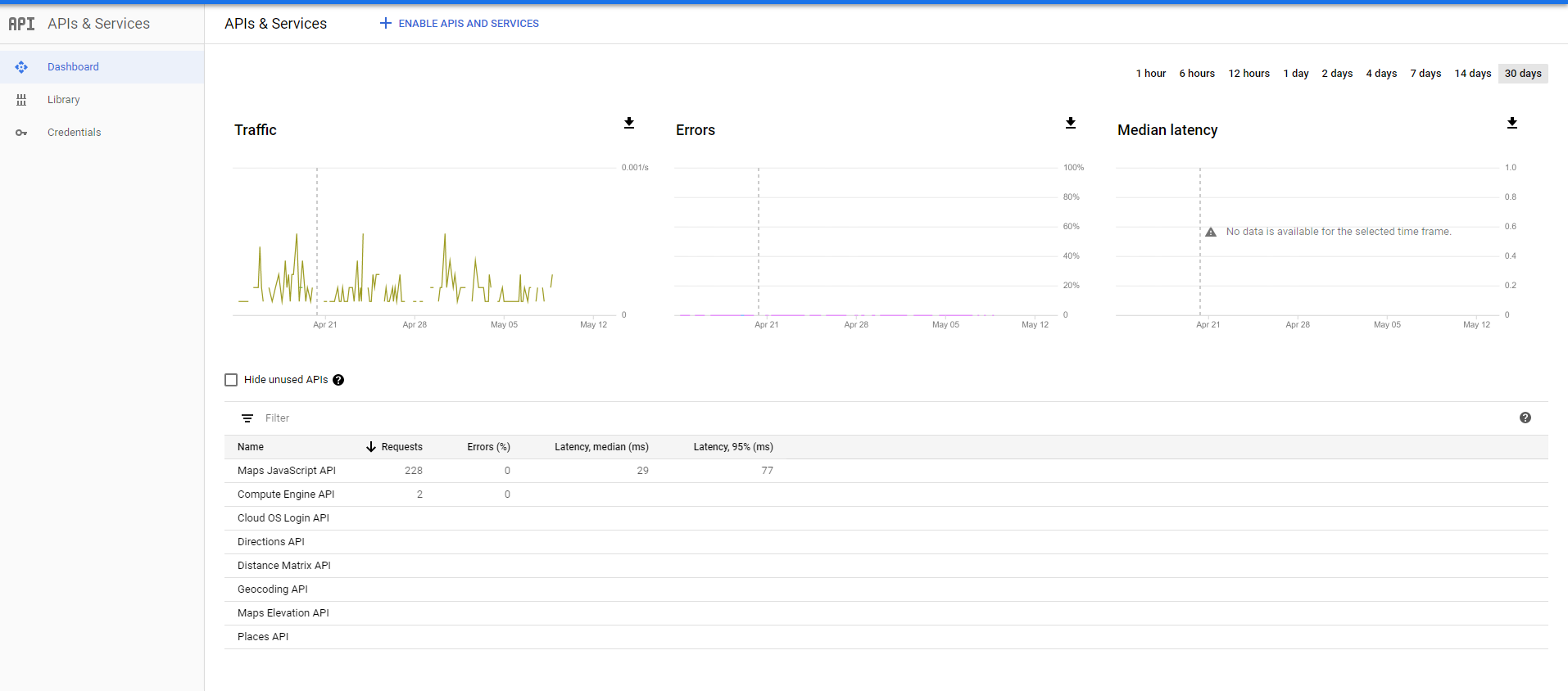Open Directions API details
Image resolution: width=1568 pixels, height=691 pixels.
[271, 542]
